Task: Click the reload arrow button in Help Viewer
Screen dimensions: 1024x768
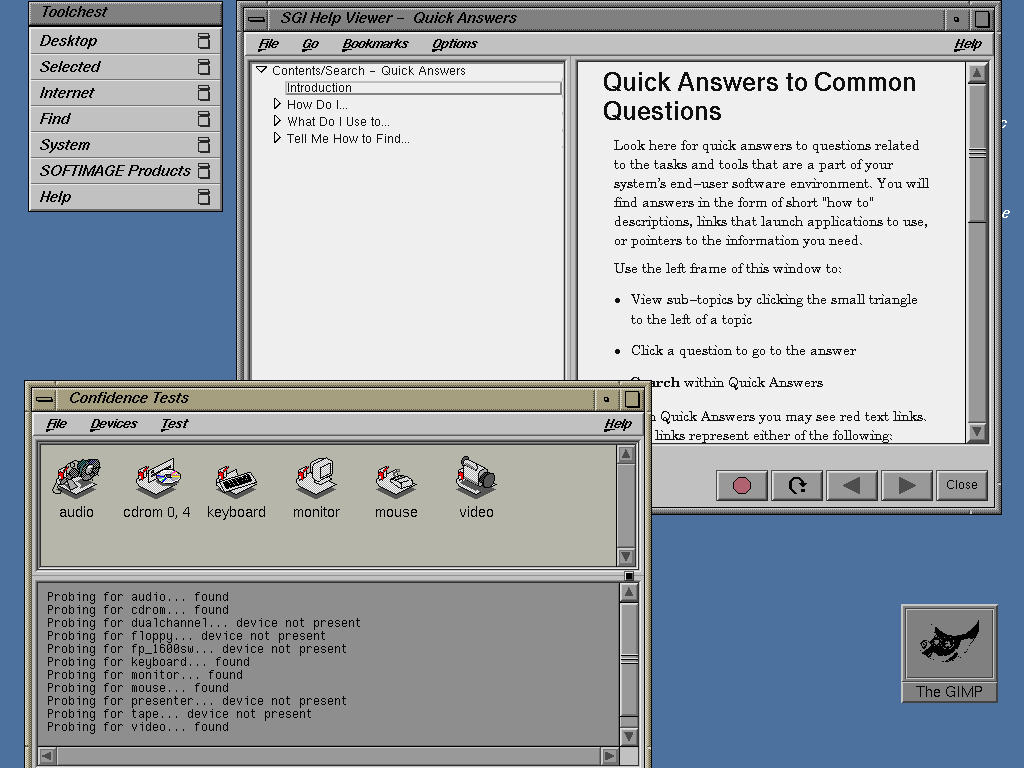Action: coord(797,485)
